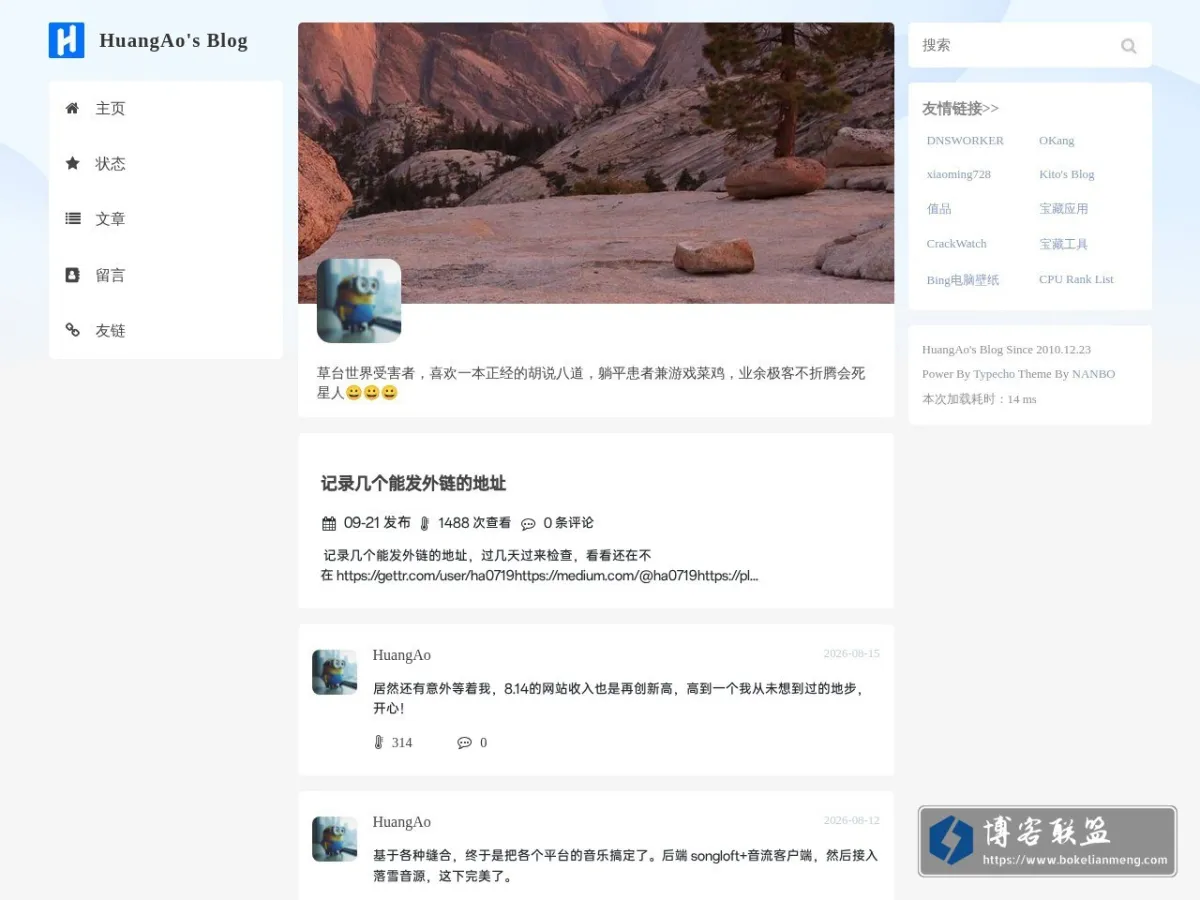Click the chain link icon beside 友链

pyautogui.click(x=72, y=329)
